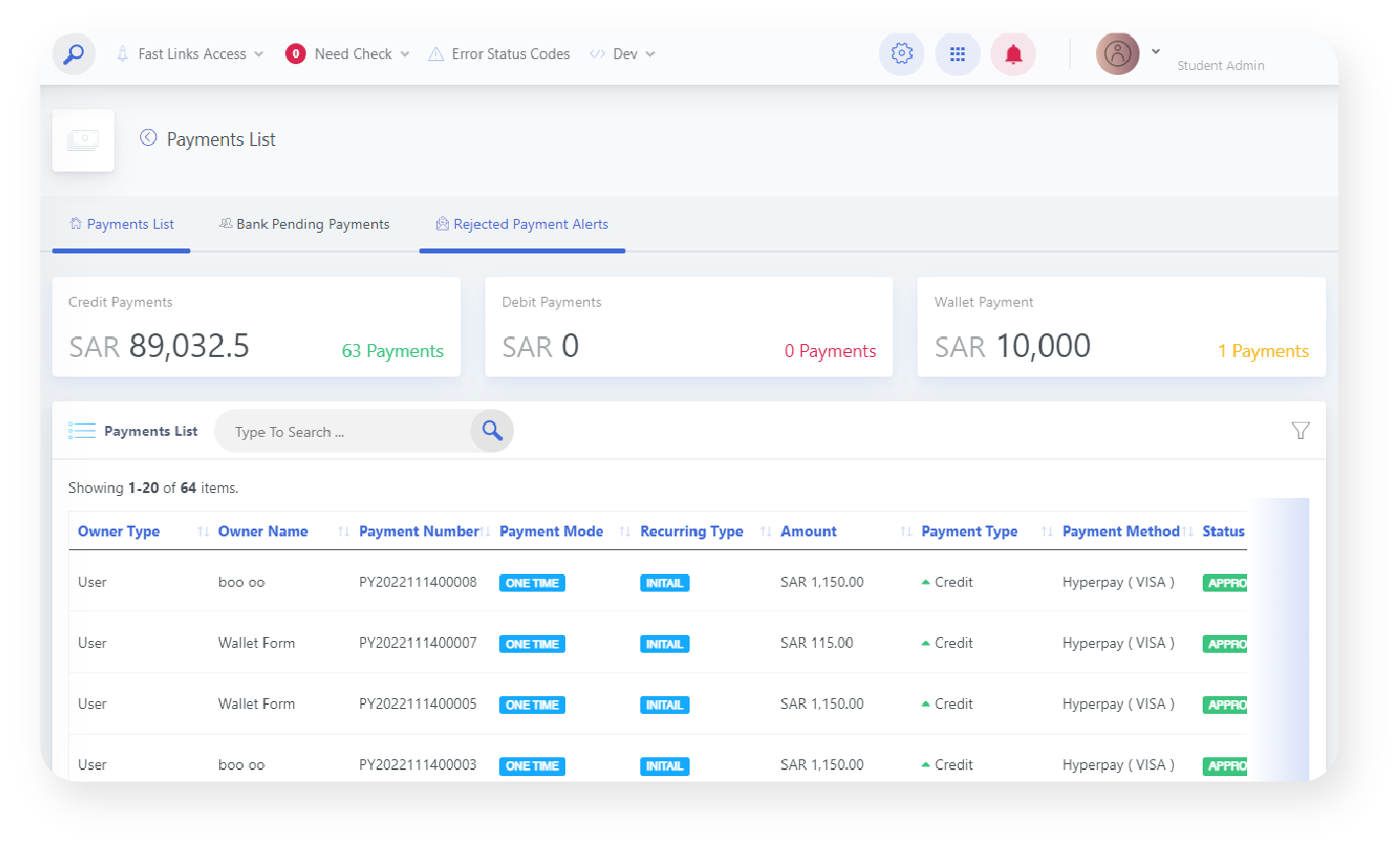The image size is (1400, 849).
Task: Open Error Status Codes link
Action: tap(511, 54)
